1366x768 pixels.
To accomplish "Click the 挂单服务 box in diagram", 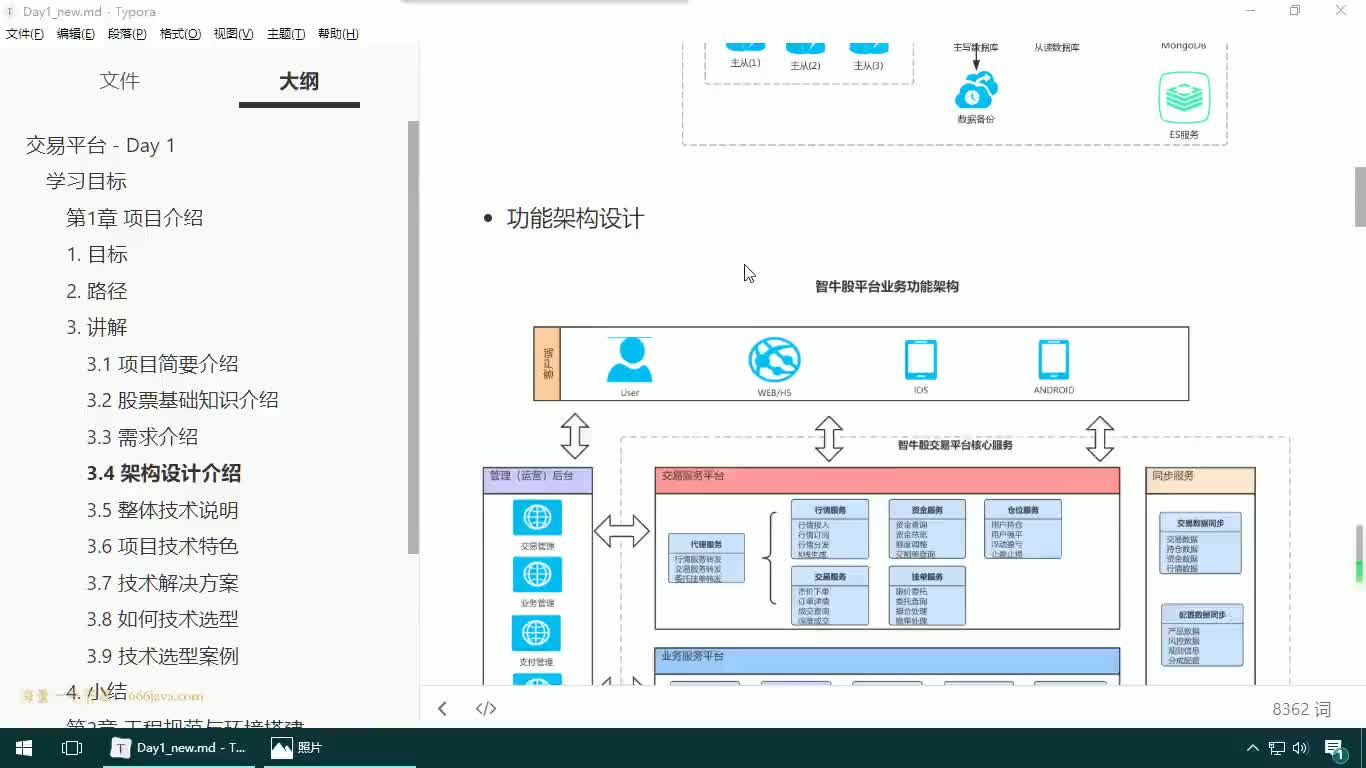I will [927, 596].
